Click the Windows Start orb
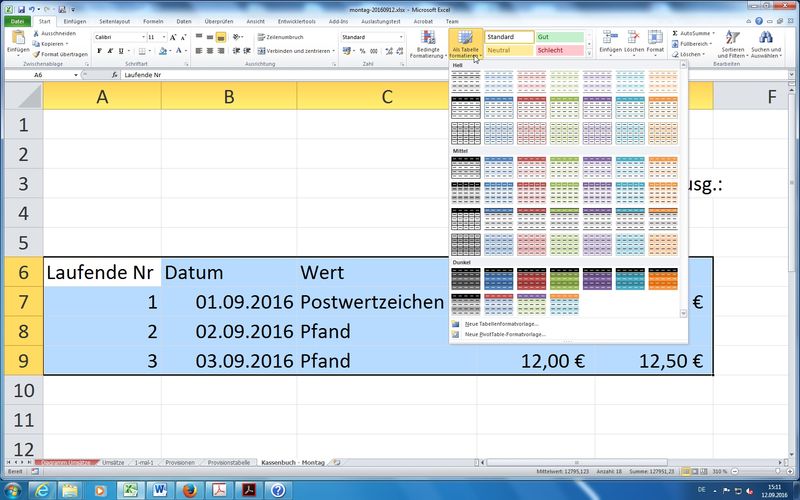Viewport: 800px width, 500px height. tap(12, 490)
